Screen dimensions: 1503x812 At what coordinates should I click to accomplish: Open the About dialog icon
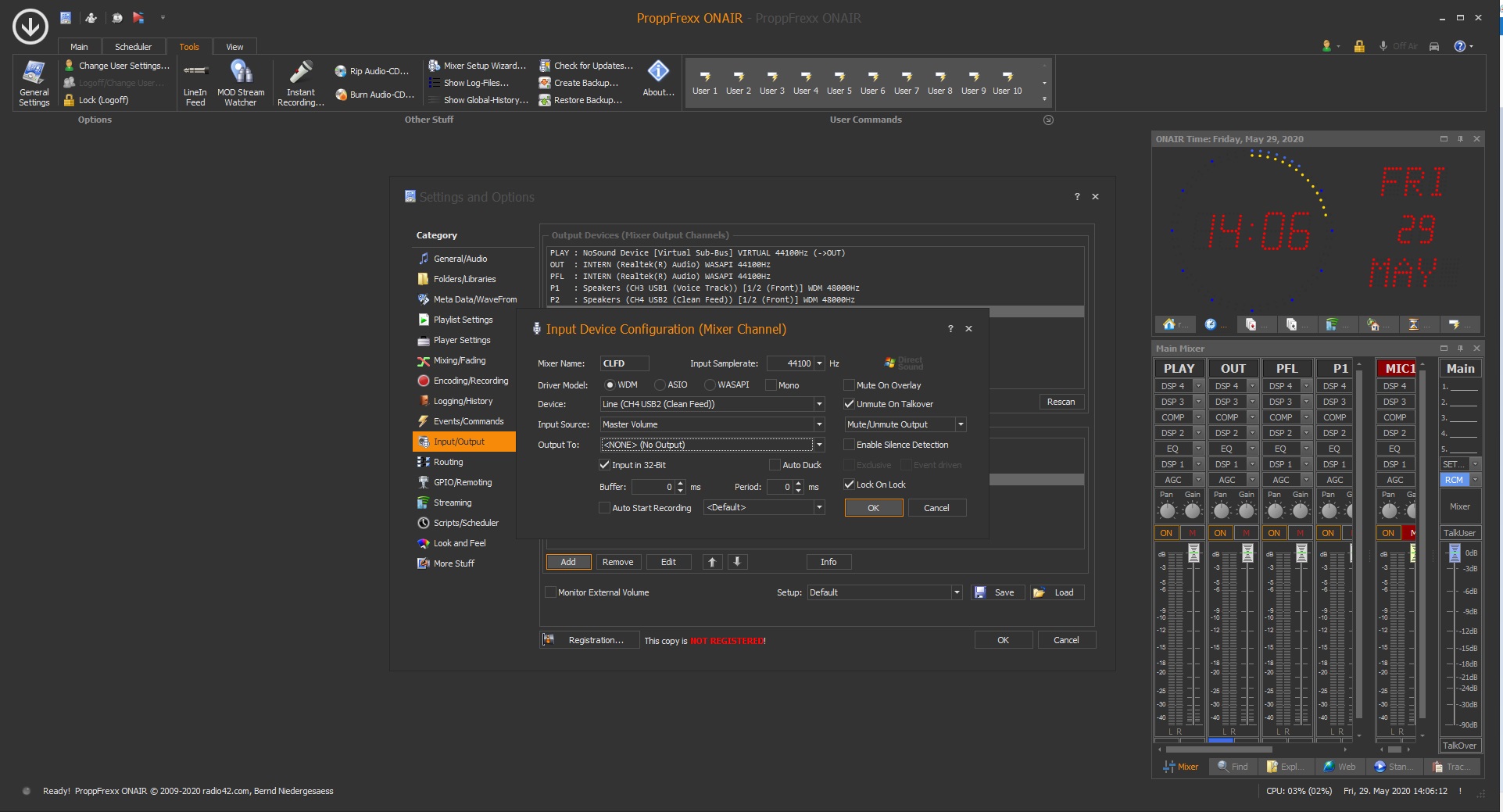(658, 78)
